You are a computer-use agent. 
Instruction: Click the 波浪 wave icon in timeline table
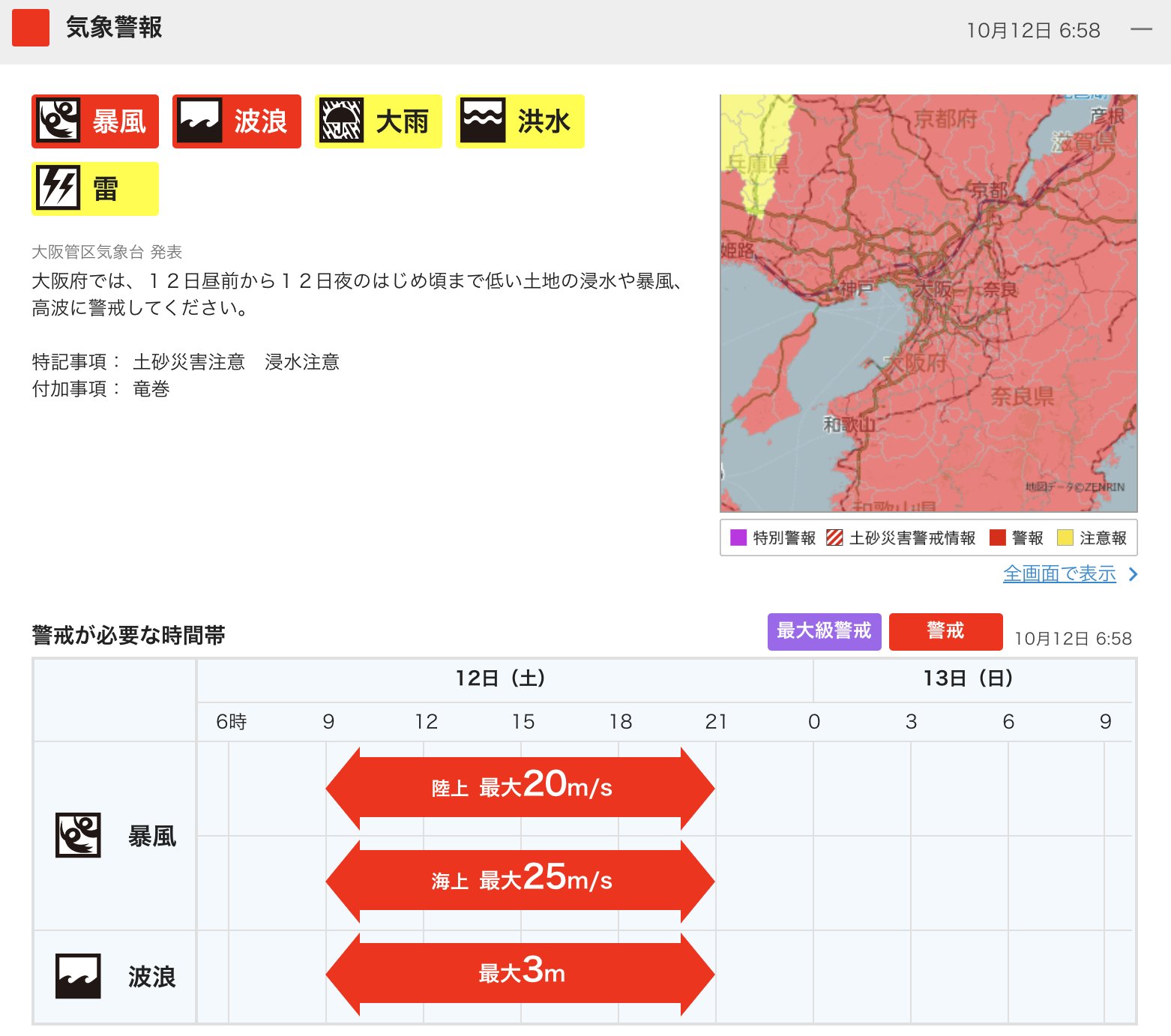(78, 976)
